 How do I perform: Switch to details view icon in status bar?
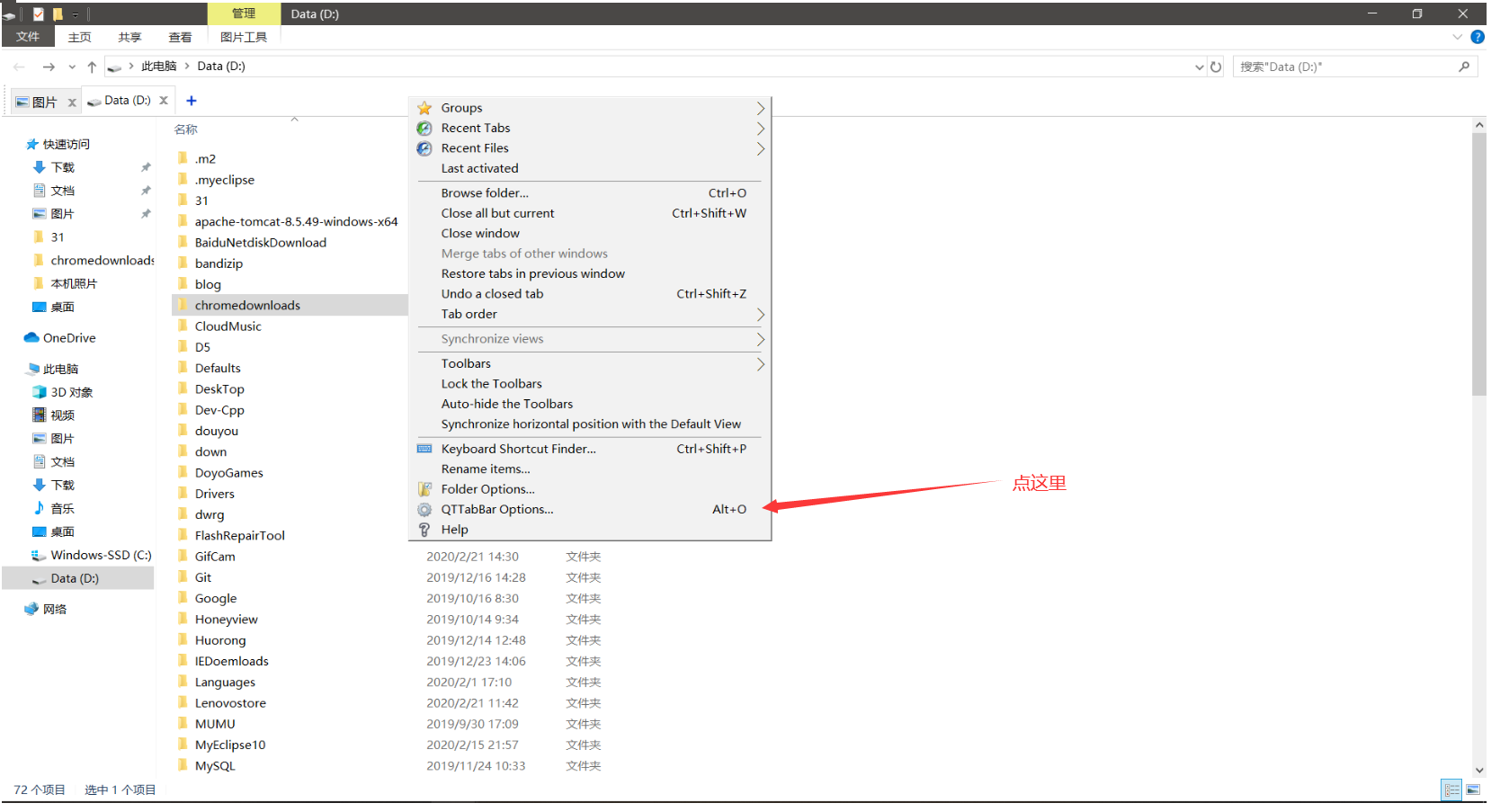click(x=1451, y=790)
